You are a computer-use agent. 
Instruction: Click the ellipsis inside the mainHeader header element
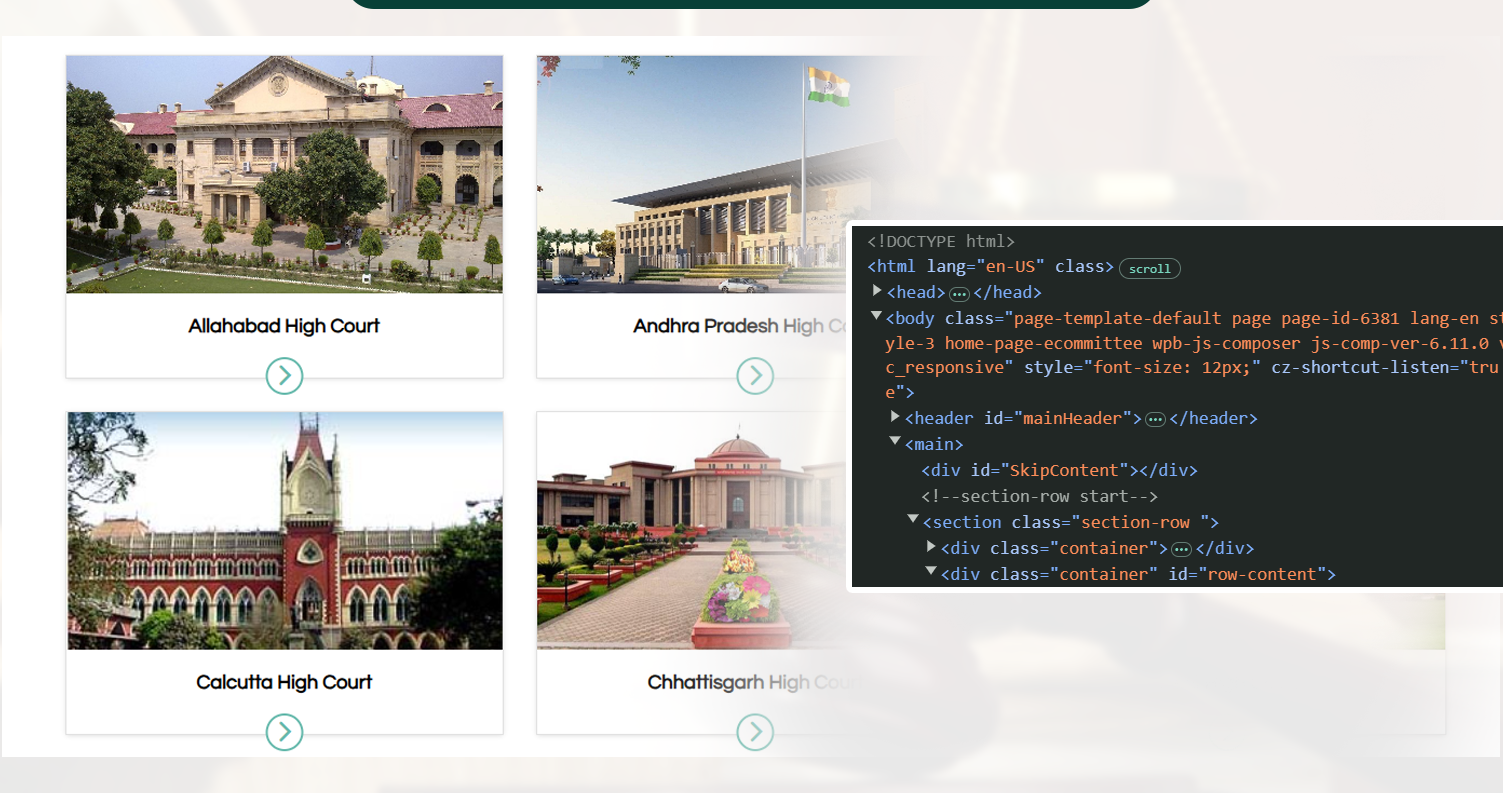click(x=1155, y=418)
